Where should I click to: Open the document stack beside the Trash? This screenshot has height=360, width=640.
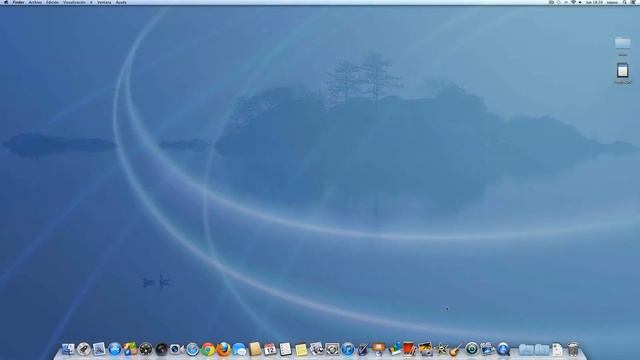point(558,350)
